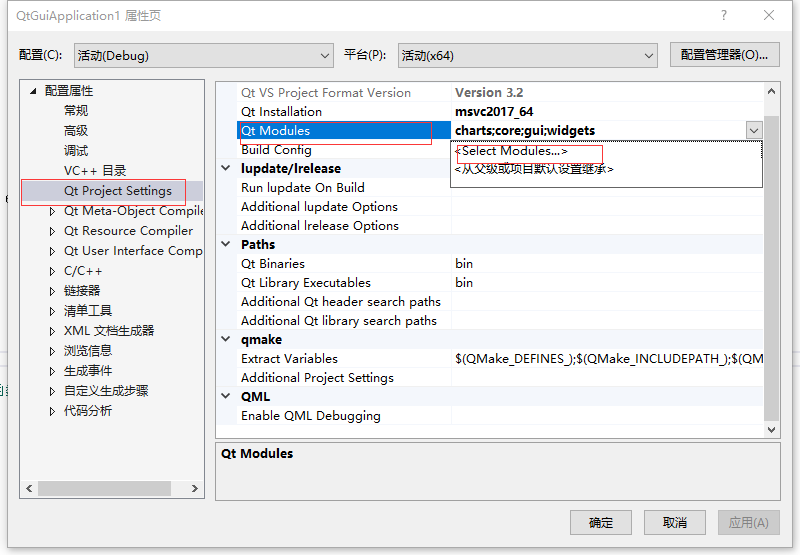This screenshot has width=800, height=555.
Task: Click the 确定 button
Action: [601, 522]
